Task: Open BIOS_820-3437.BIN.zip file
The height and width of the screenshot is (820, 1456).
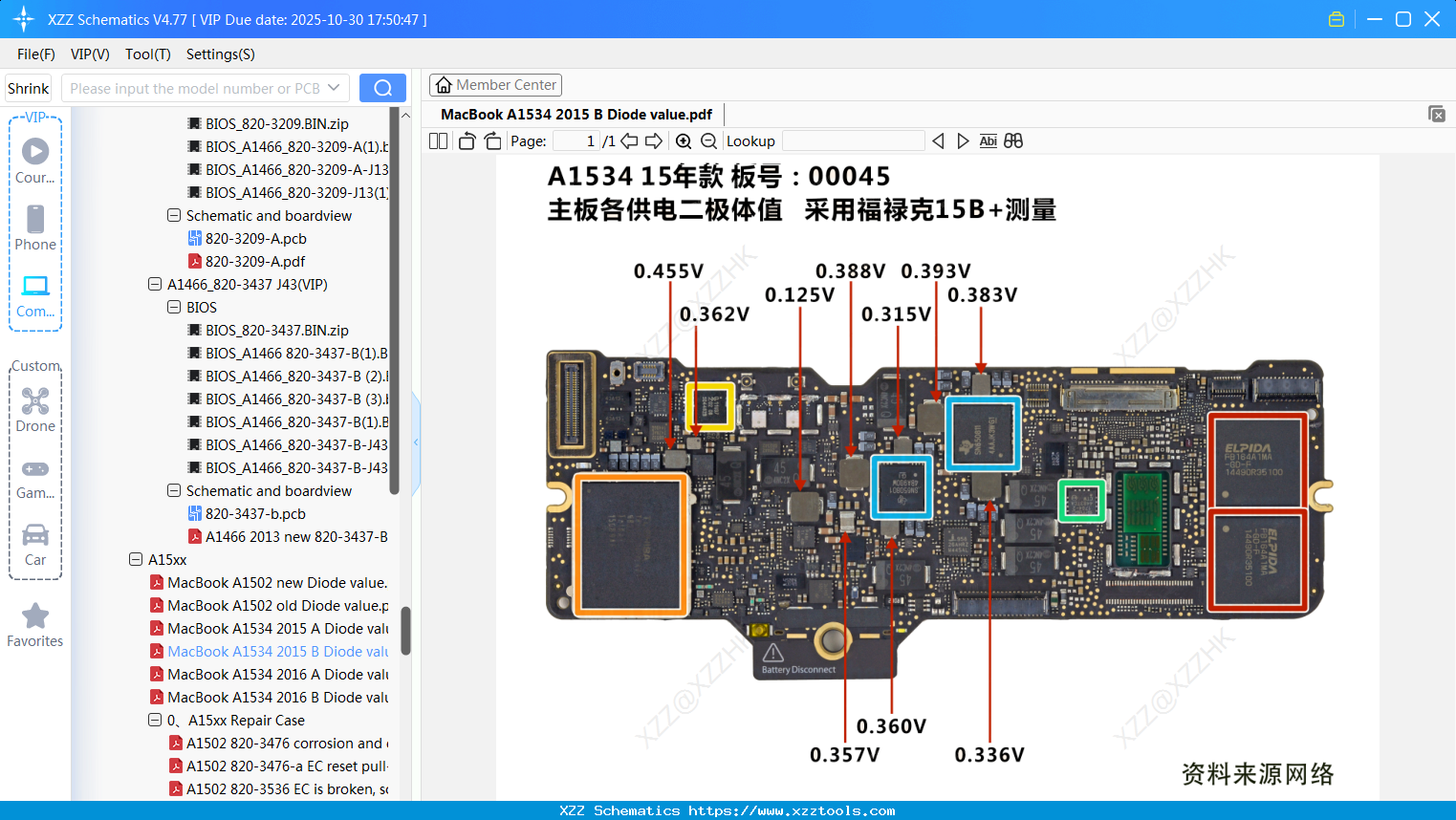Action: [269, 331]
